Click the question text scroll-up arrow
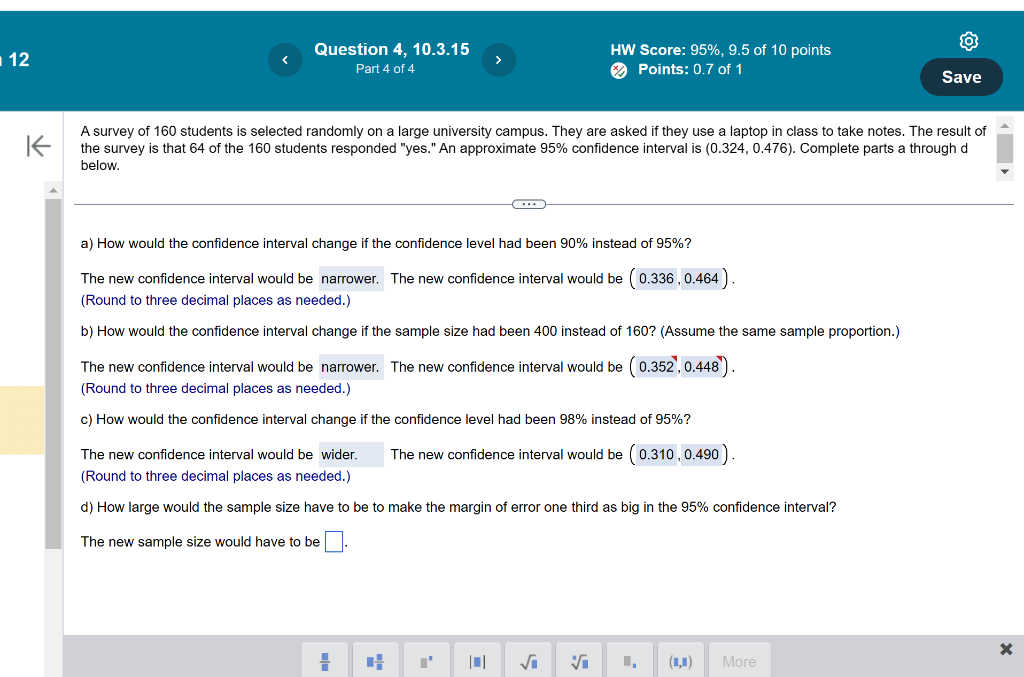The image size is (1024, 677). [1005, 125]
